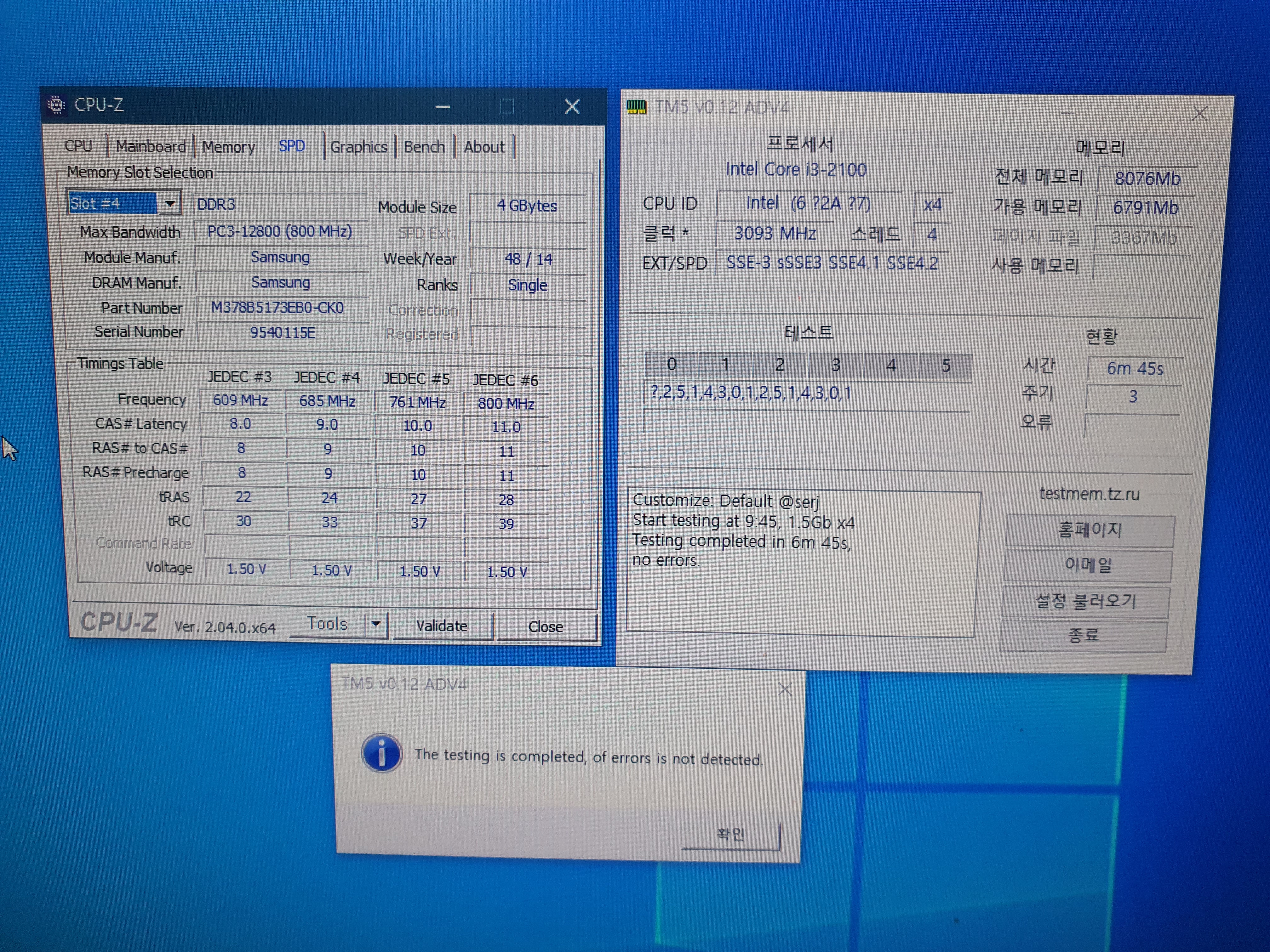Viewport: 1270px width, 952px height.
Task: Go to the Bench tab
Action: pyautogui.click(x=424, y=147)
